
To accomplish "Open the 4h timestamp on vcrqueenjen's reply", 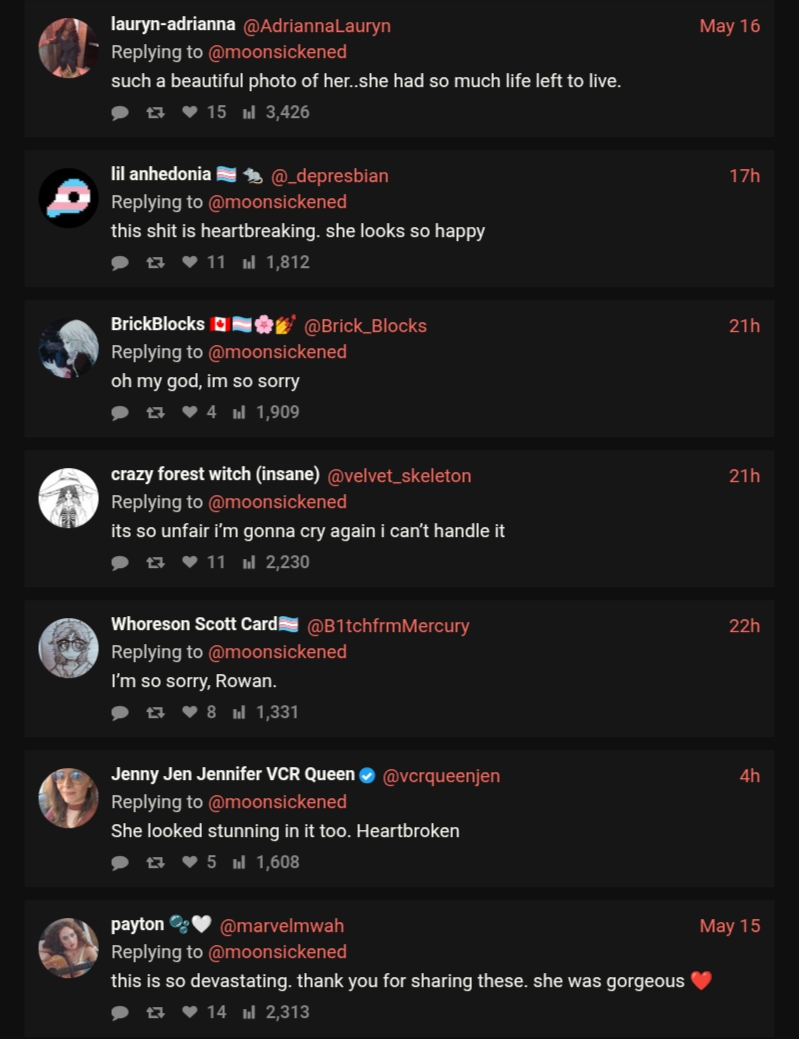I will [749, 776].
